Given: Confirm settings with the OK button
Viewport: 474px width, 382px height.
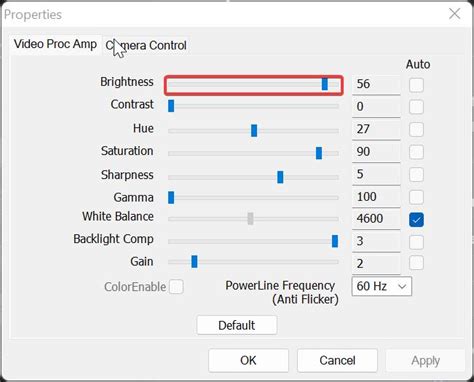Looking at the screenshot, I should pyautogui.click(x=248, y=360).
